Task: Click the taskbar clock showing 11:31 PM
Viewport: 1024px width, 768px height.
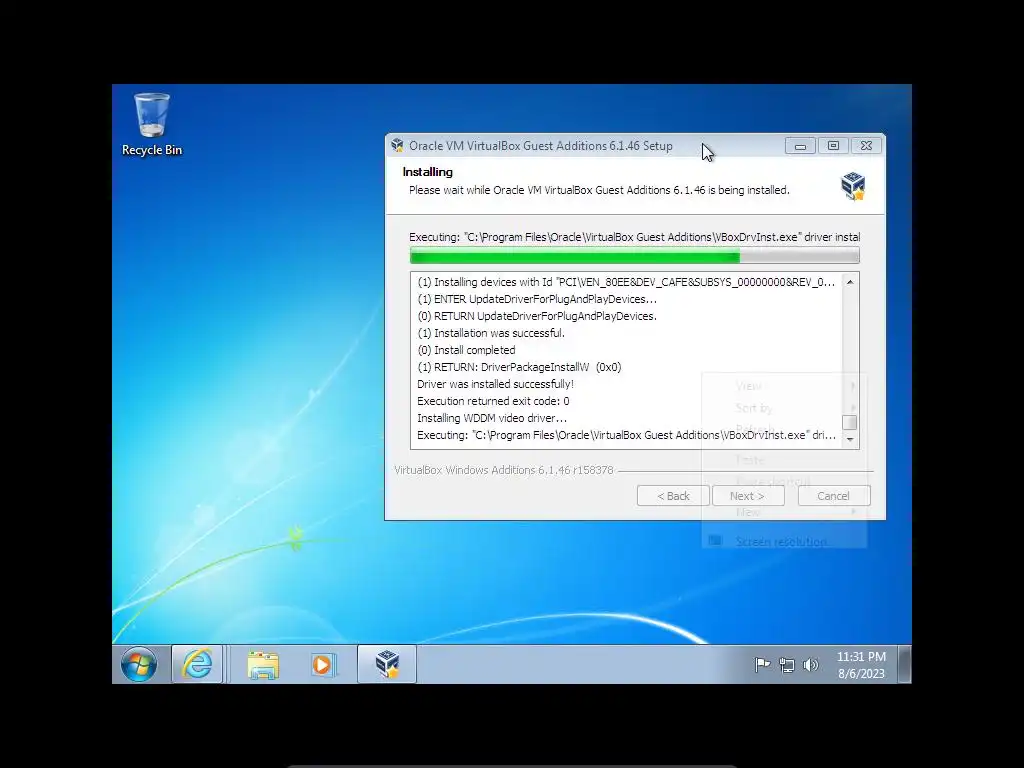Action: [861, 665]
